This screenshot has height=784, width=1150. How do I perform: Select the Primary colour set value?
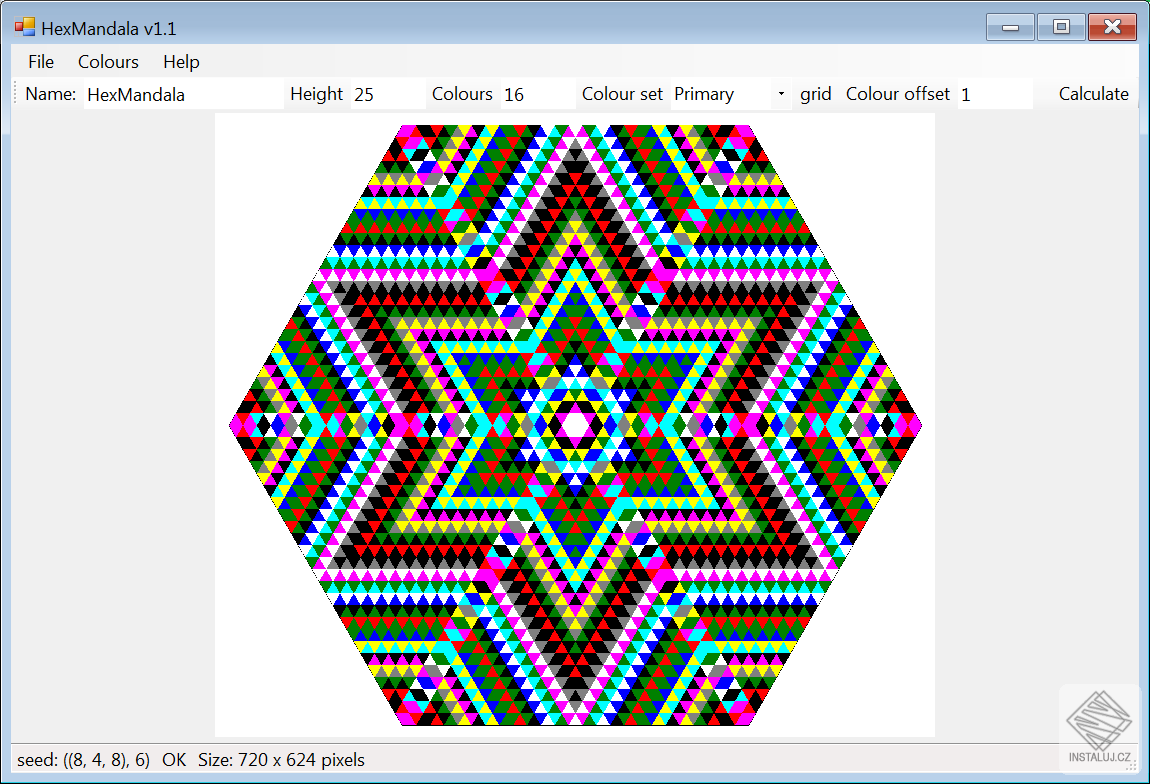[x=704, y=94]
